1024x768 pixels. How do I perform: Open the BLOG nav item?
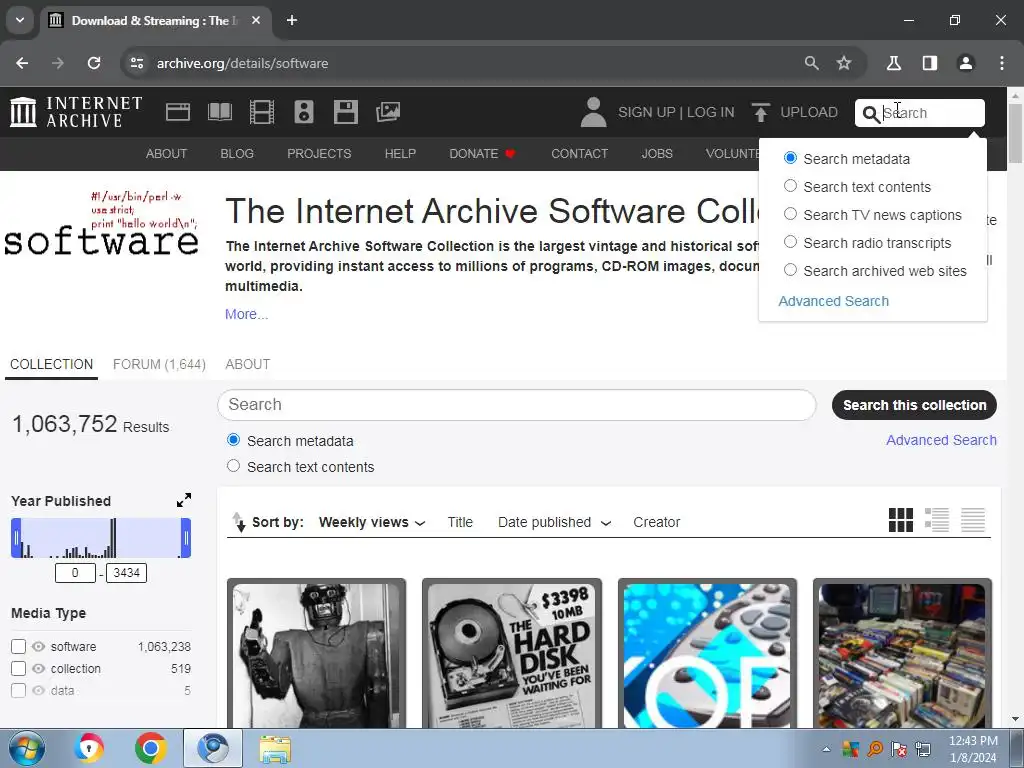[x=237, y=153]
